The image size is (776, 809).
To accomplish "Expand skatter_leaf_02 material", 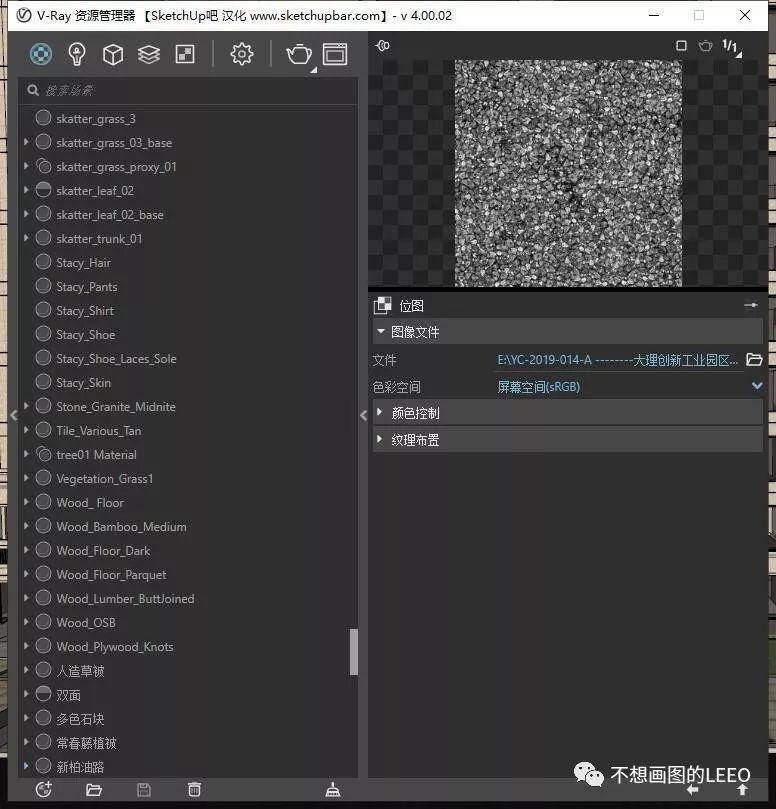I will (26, 189).
